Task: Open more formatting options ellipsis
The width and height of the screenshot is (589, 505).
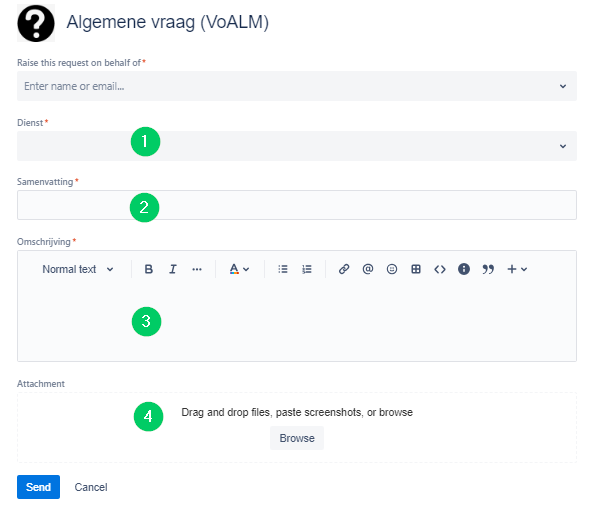Action: pyautogui.click(x=197, y=269)
